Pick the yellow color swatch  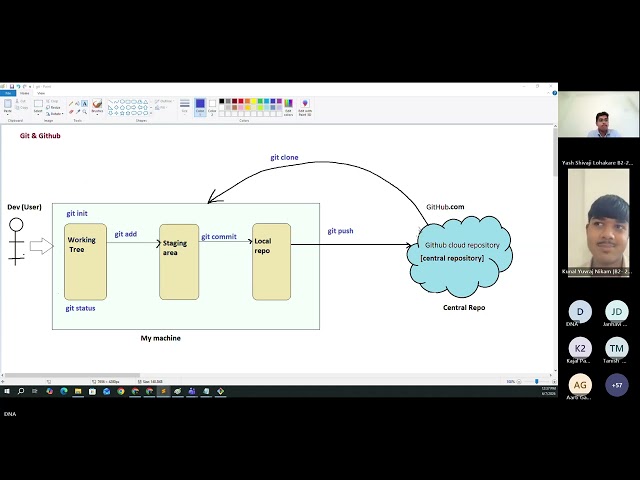(253, 101)
